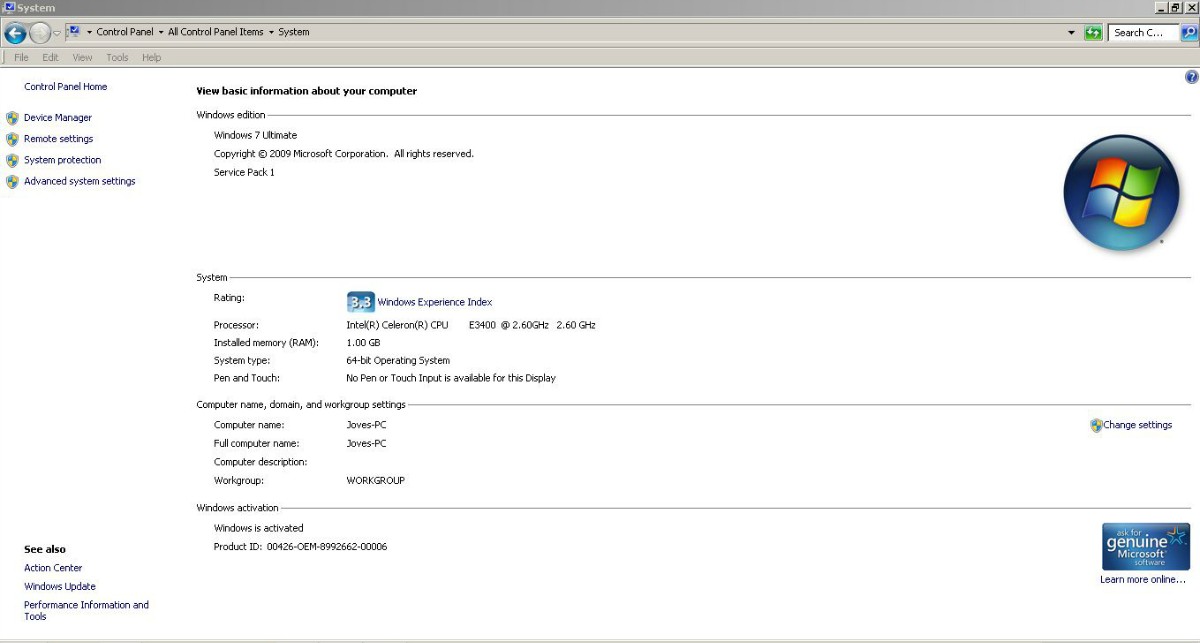Click the 64-bit Operating System value
1200x643 pixels.
pos(398,360)
